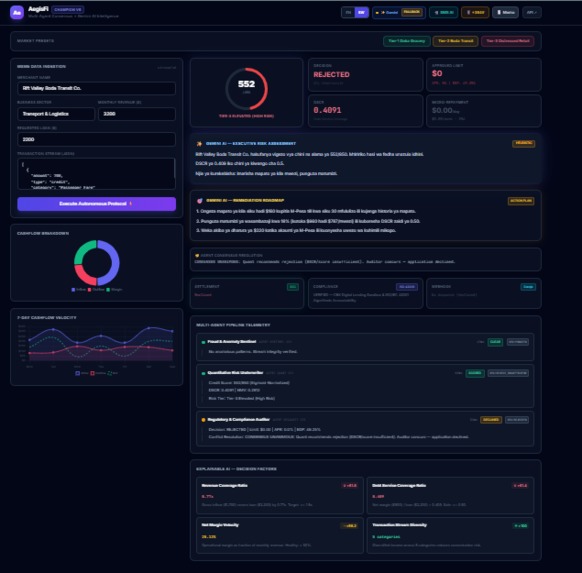
Task: Click the Quantitative Risk Underwriter status dot
Action: (203, 373)
